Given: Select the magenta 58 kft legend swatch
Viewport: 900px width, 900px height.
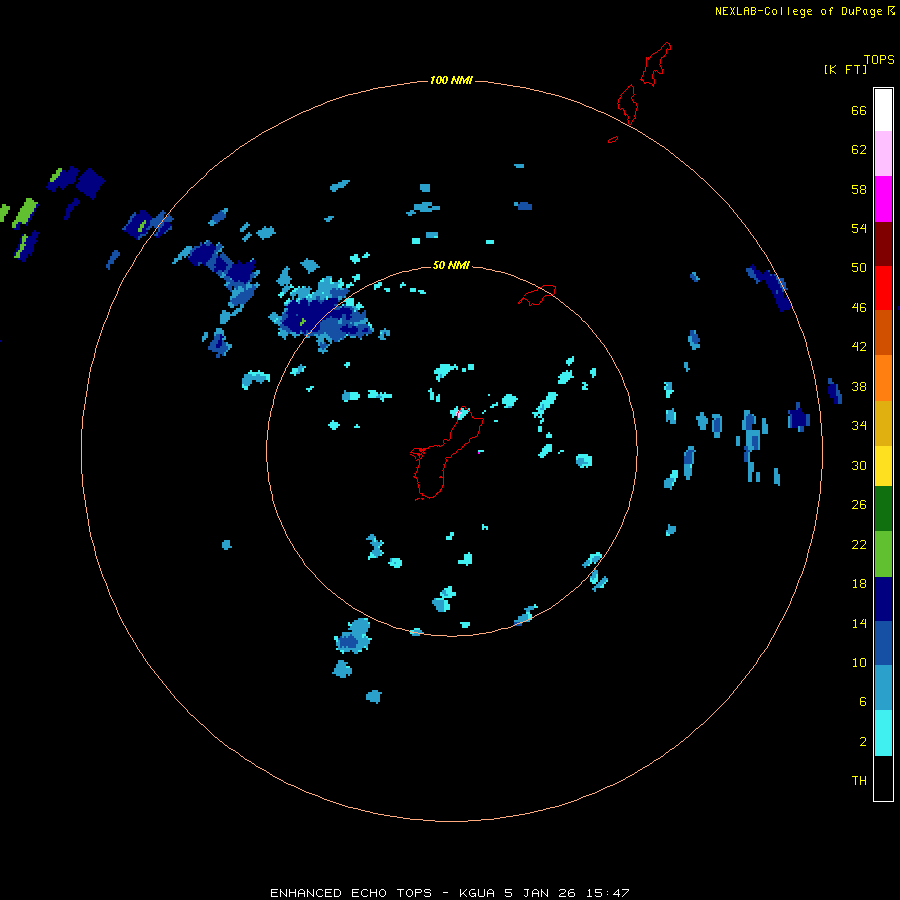Looking at the screenshot, I should (x=883, y=198).
